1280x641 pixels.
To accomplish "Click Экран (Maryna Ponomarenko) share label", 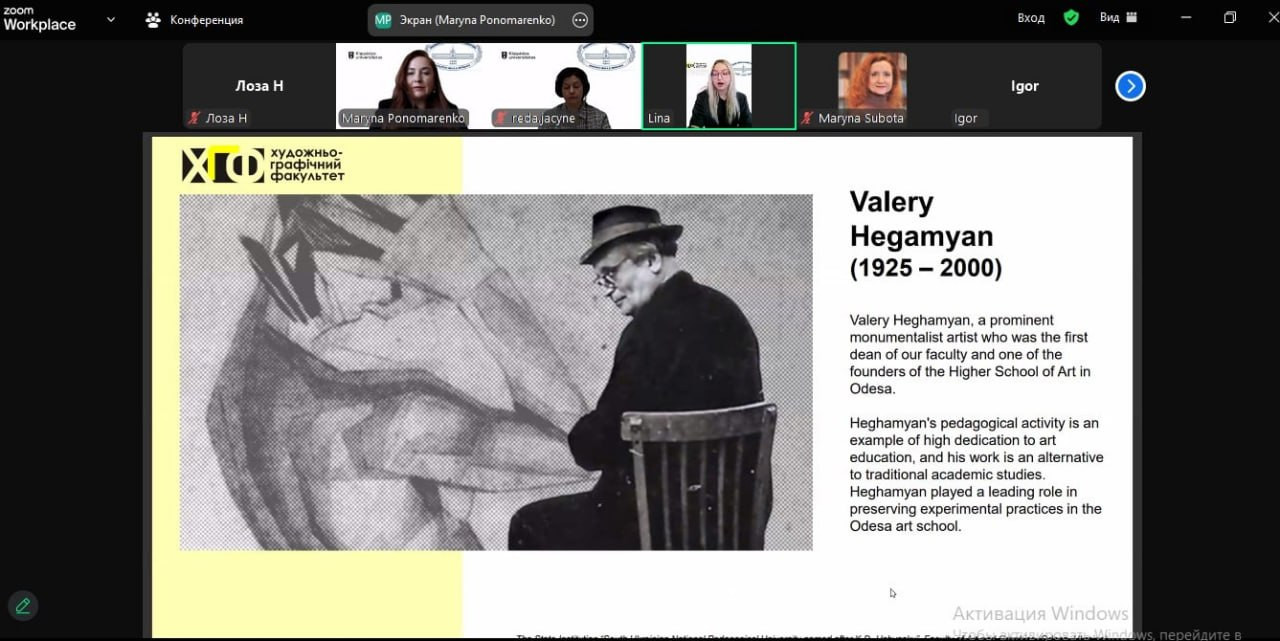I will tap(478, 20).
